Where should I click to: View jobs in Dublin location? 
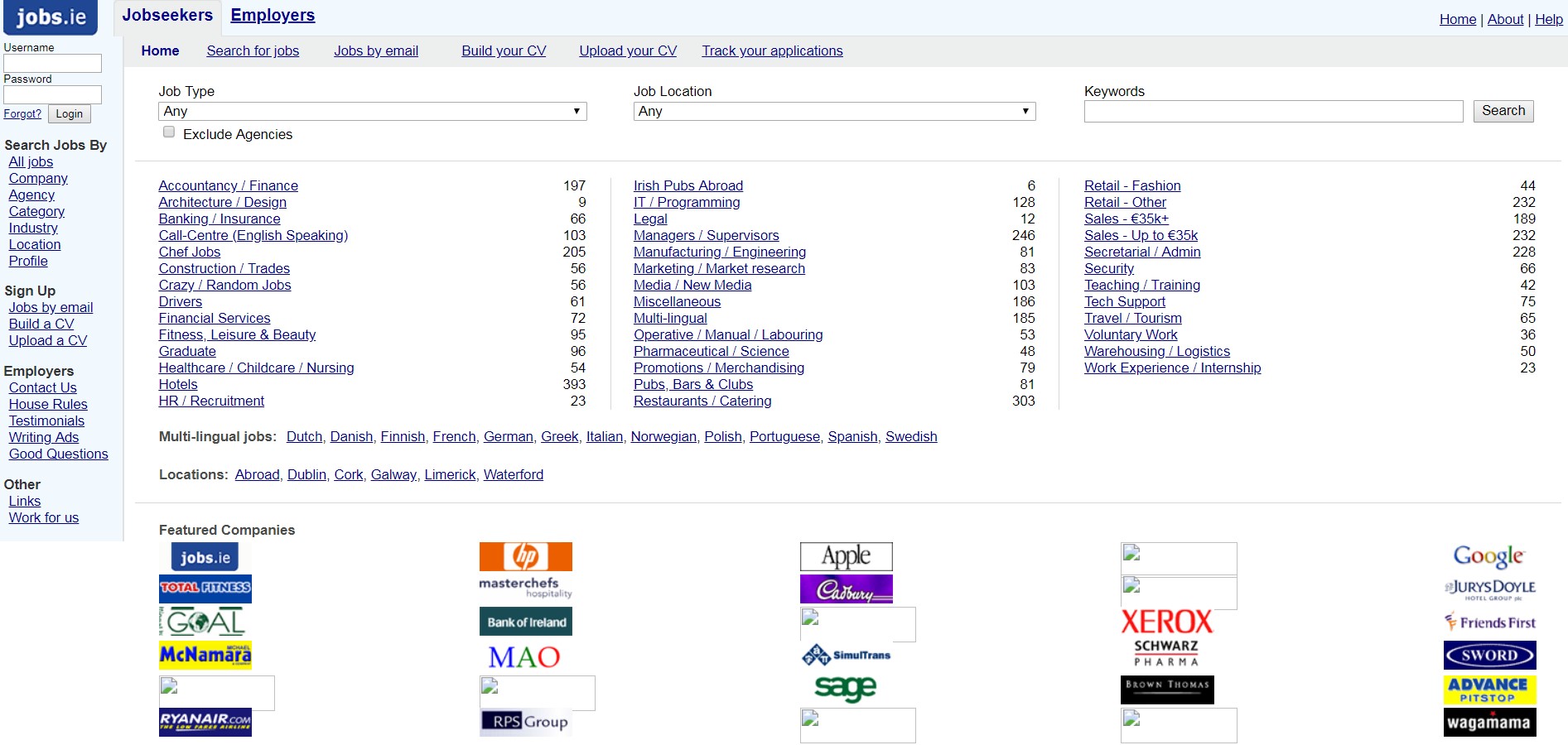click(x=306, y=474)
